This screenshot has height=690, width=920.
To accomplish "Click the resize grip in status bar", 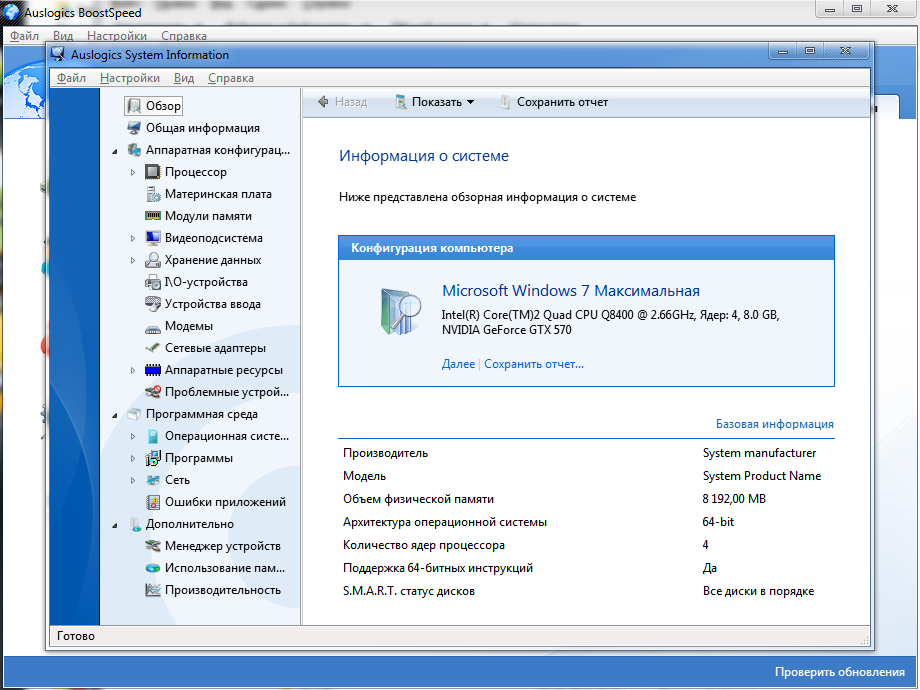I will pos(864,641).
